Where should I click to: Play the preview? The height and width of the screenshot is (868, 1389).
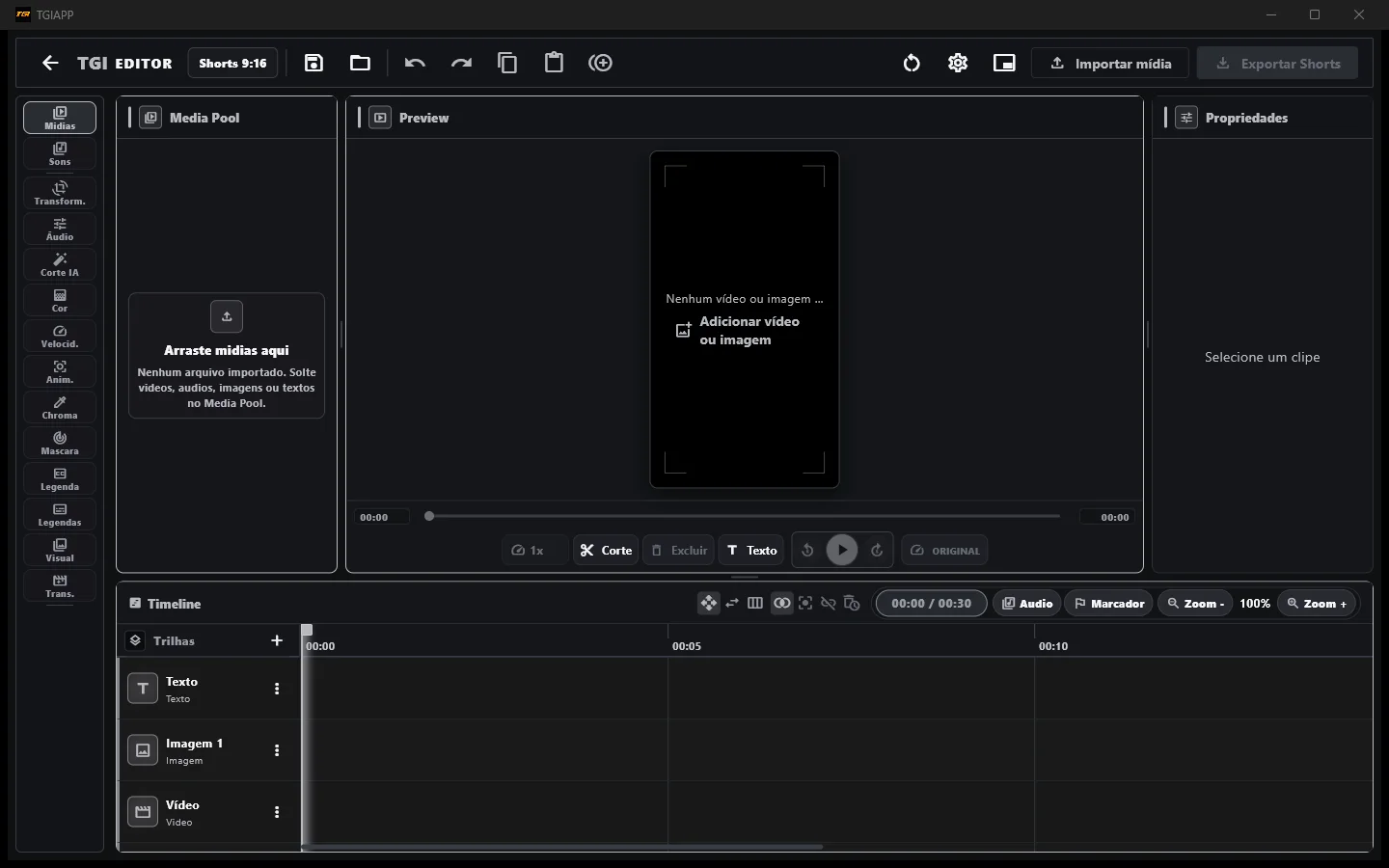pyautogui.click(x=842, y=550)
